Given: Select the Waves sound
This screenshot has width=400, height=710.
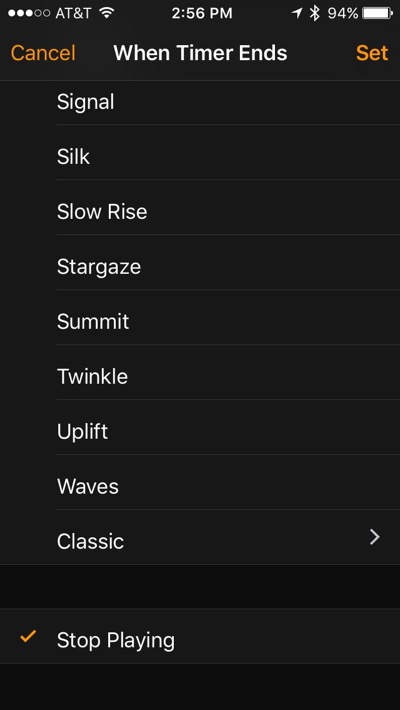Looking at the screenshot, I should [x=200, y=487].
